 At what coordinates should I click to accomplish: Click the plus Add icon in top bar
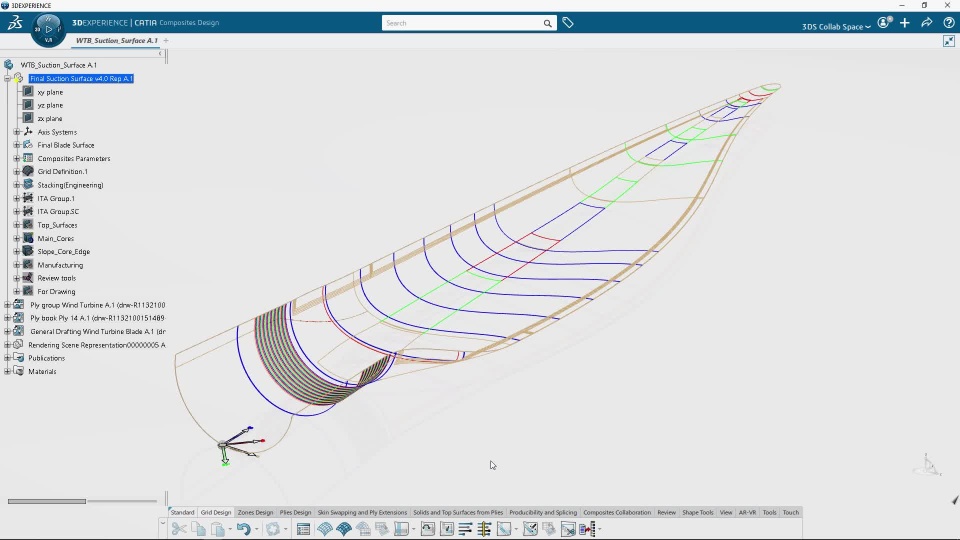pyautogui.click(x=905, y=23)
